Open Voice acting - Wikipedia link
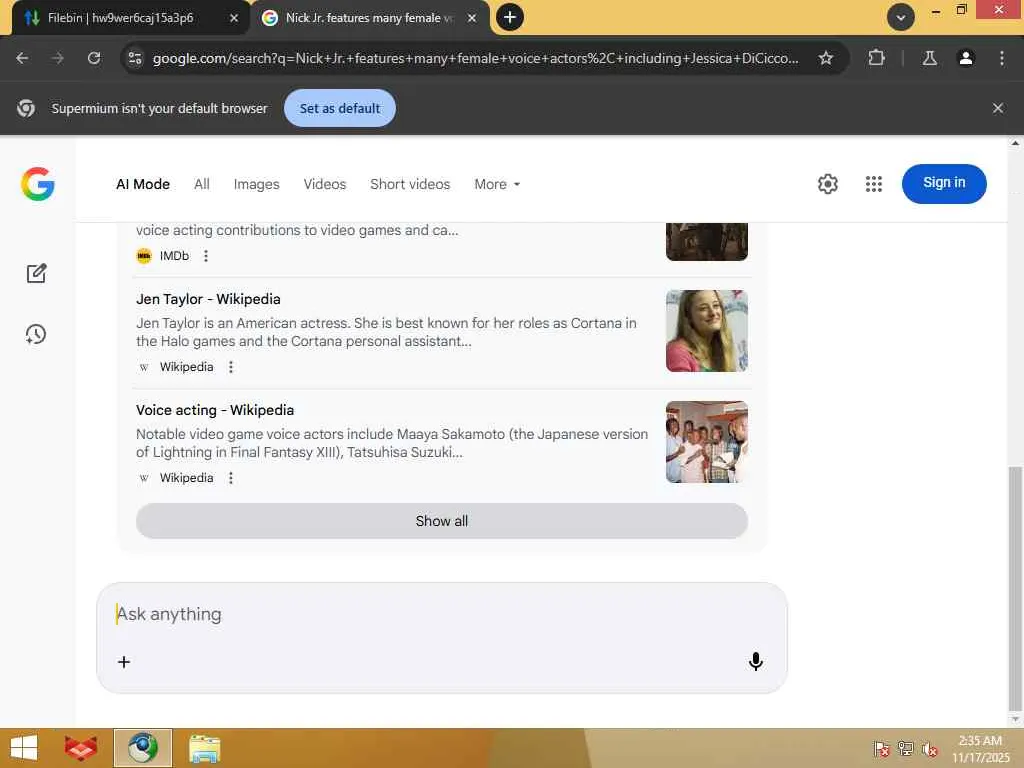This screenshot has height=768, width=1024. click(x=215, y=410)
